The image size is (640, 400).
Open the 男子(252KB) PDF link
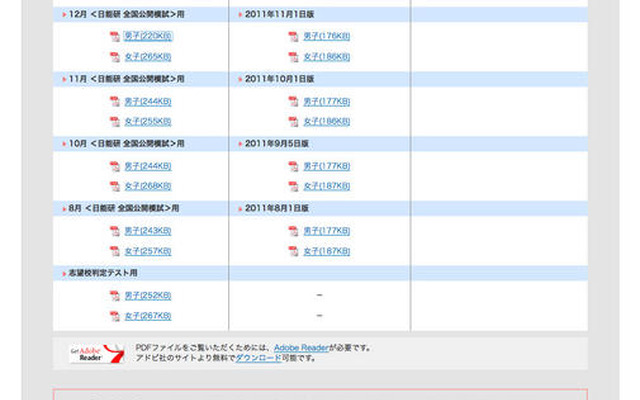pyautogui.click(x=148, y=296)
